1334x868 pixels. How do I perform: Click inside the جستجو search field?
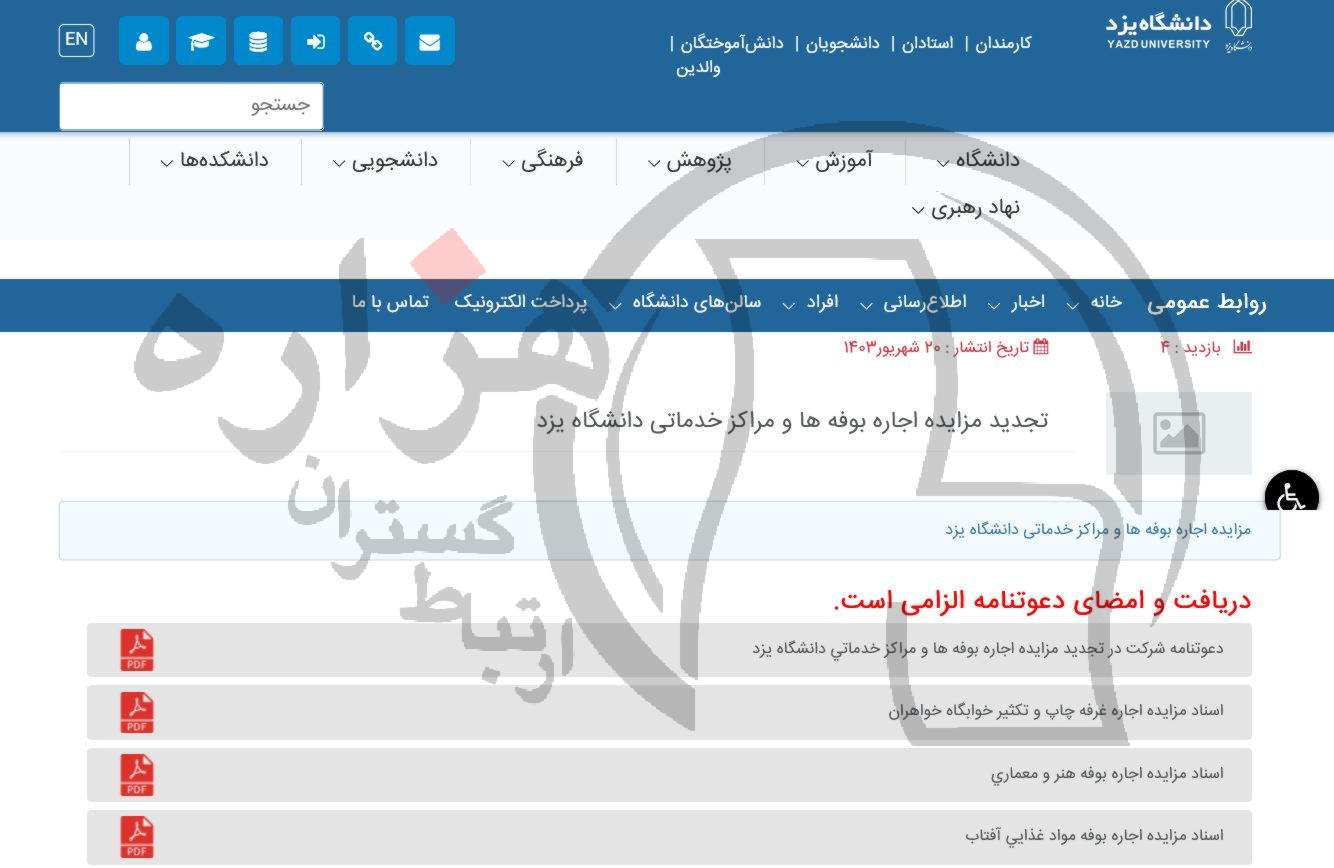click(x=191, y=105)
